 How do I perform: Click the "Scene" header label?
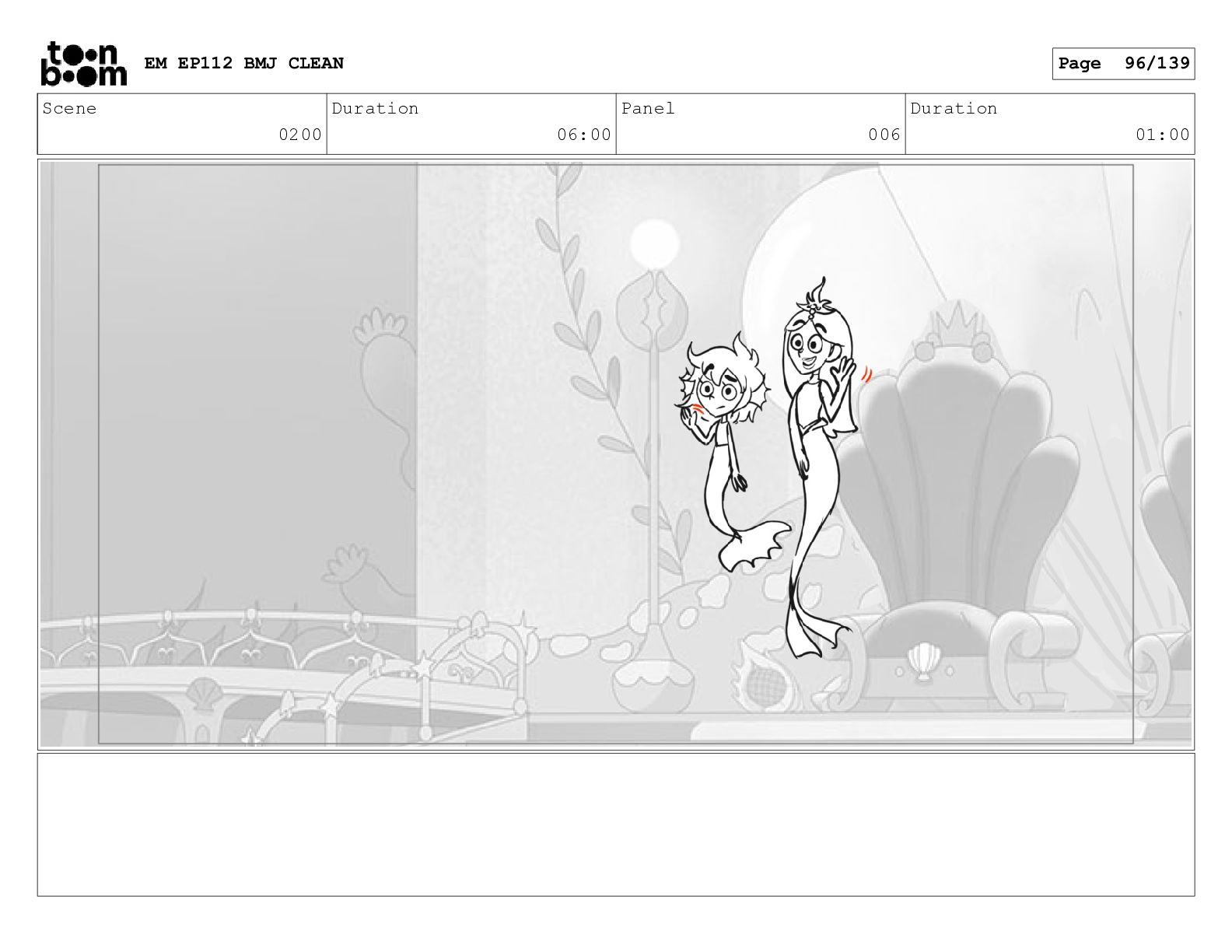[70, 109]
